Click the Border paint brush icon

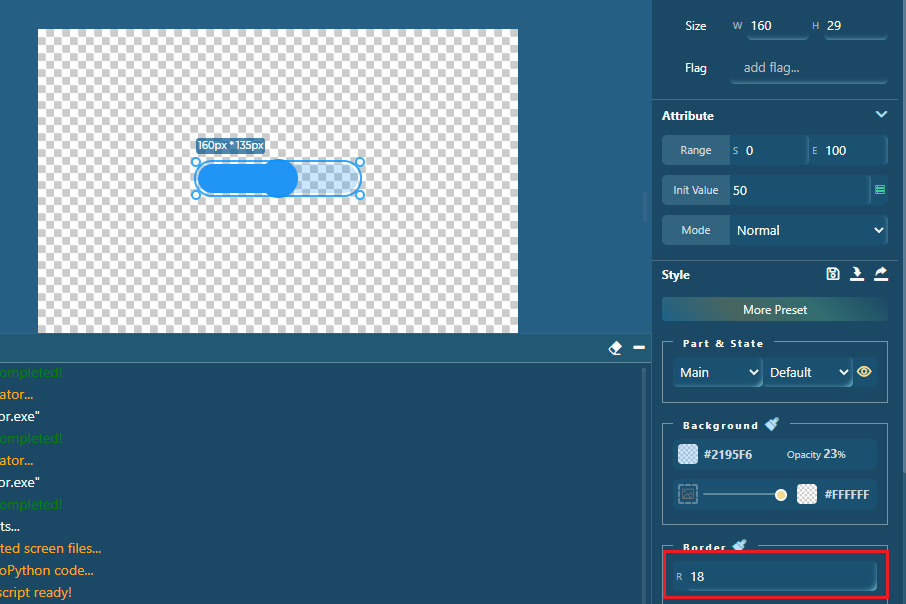(740, 545)
